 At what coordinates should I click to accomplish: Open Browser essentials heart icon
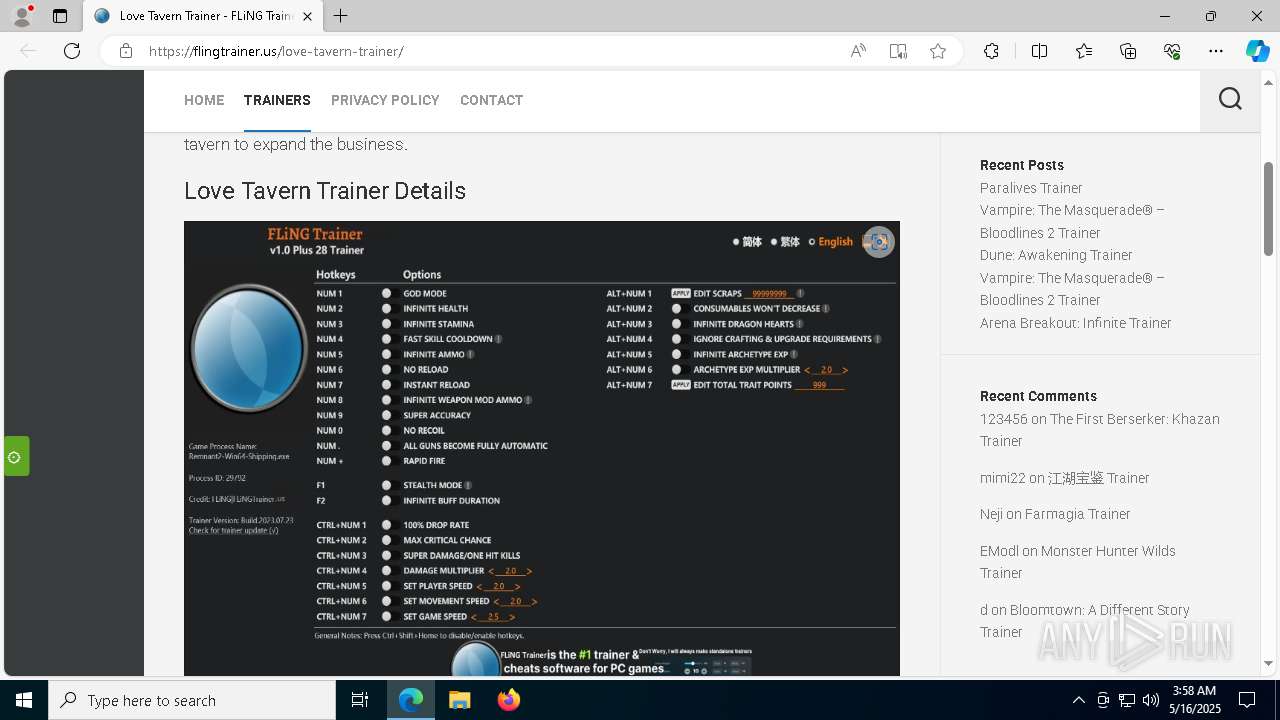1172,51
